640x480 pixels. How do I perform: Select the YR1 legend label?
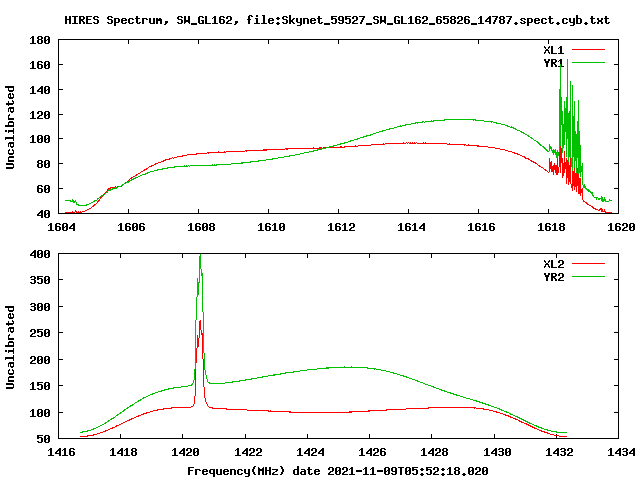click(x=553, y=63)
